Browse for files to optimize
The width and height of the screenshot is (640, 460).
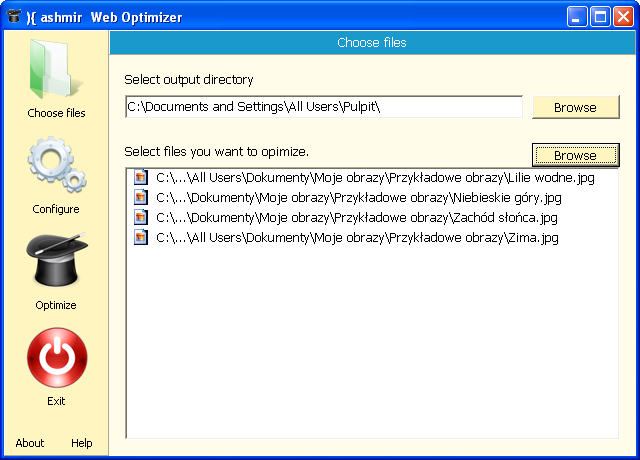[x=575, y=155]
